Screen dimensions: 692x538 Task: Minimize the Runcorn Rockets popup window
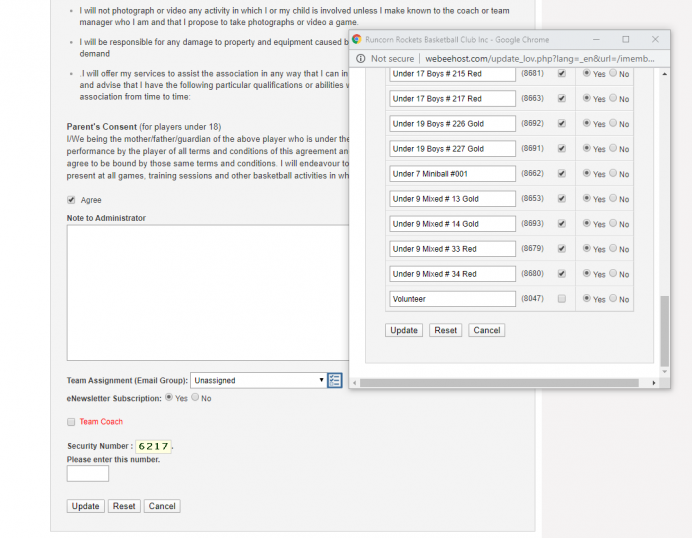pos(597,39)
